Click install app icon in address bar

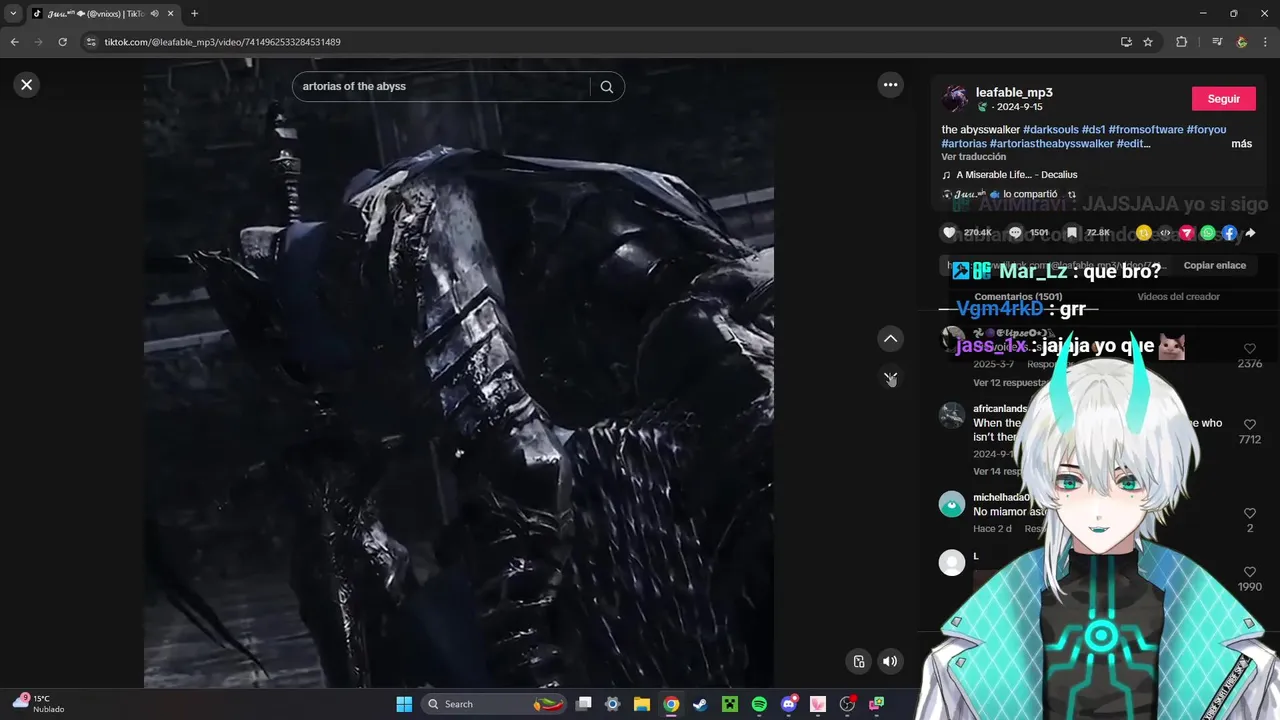pos(1126,42)
